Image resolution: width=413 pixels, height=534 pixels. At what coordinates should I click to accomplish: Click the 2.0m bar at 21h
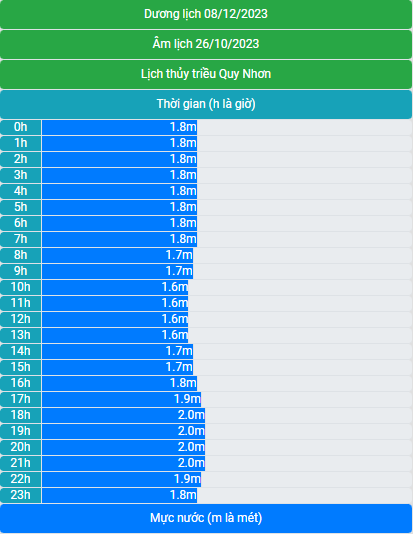coord(124,463)
